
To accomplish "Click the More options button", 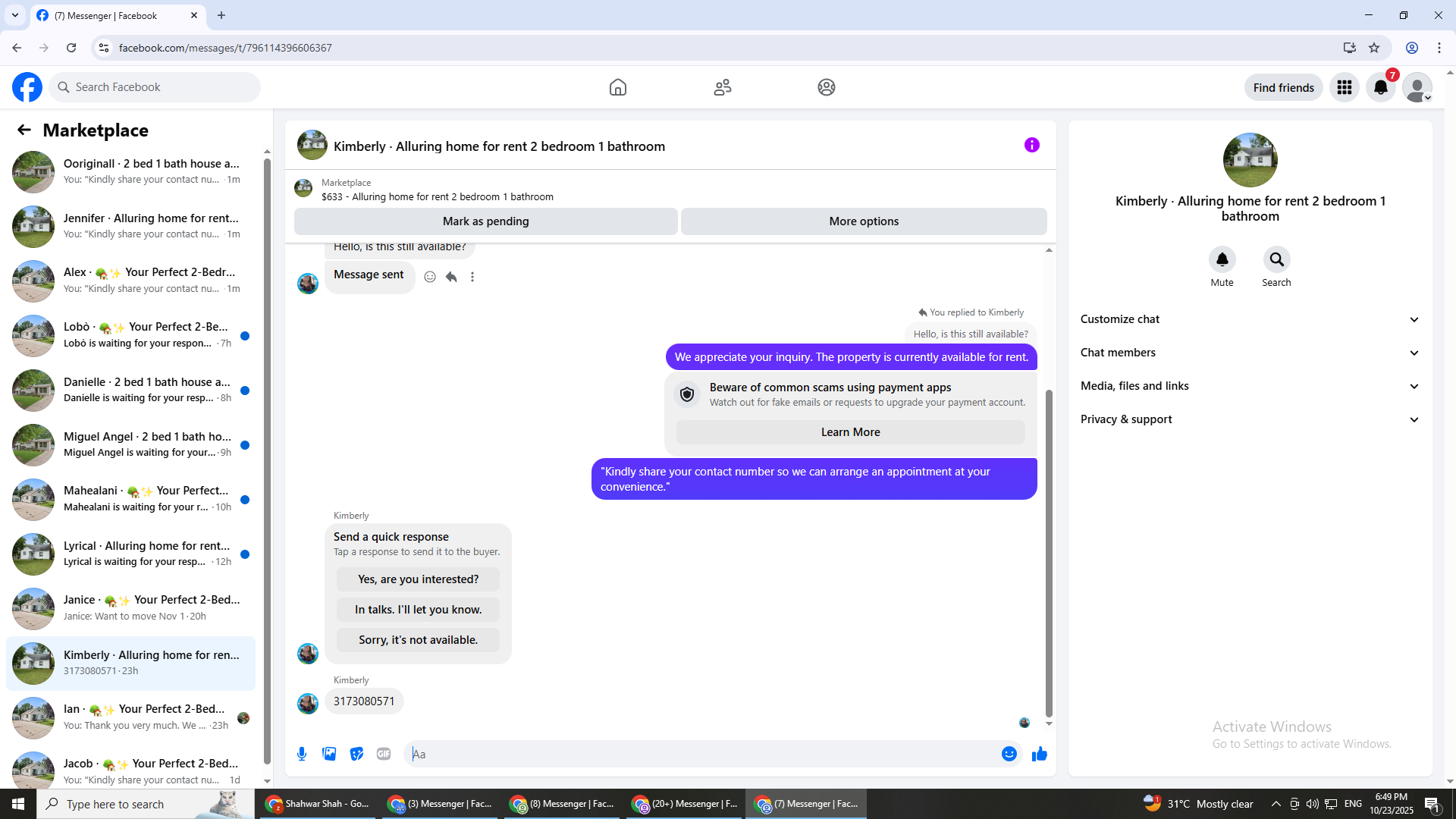I will coord(864,221).
